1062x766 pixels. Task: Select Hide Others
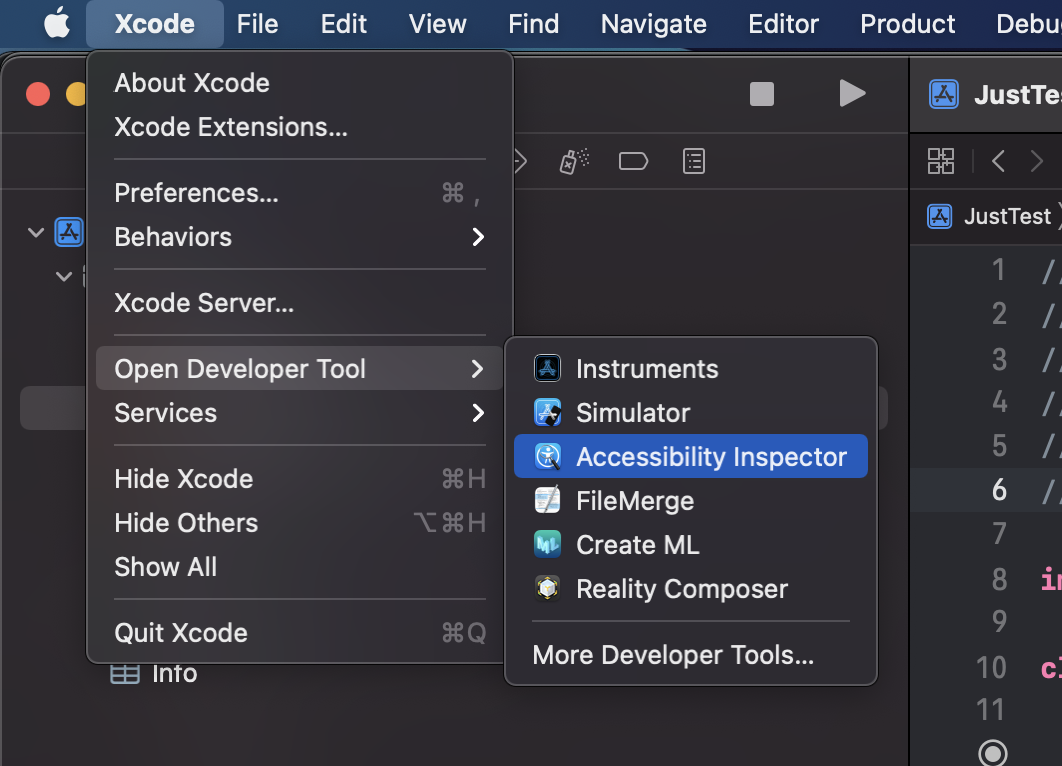coord(299,523)
